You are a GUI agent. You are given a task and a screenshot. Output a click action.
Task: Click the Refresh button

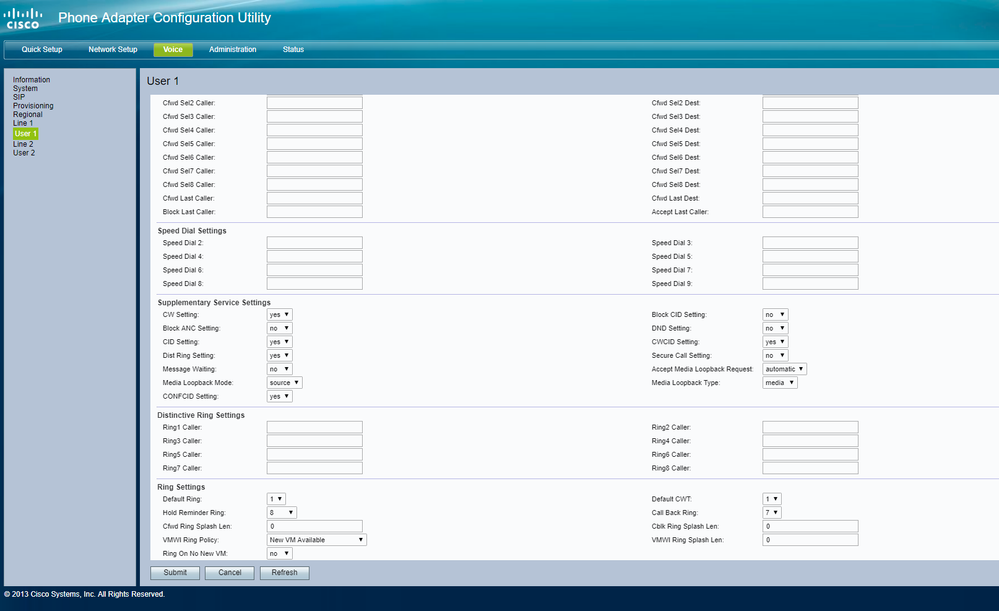[x=285, y=573]
